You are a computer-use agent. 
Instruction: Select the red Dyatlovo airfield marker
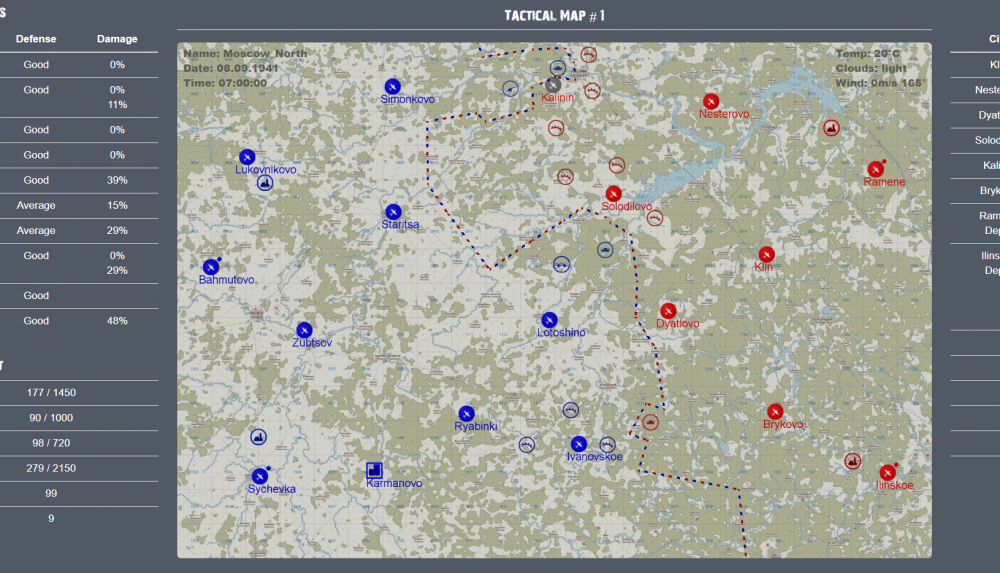tap(668, 311)
